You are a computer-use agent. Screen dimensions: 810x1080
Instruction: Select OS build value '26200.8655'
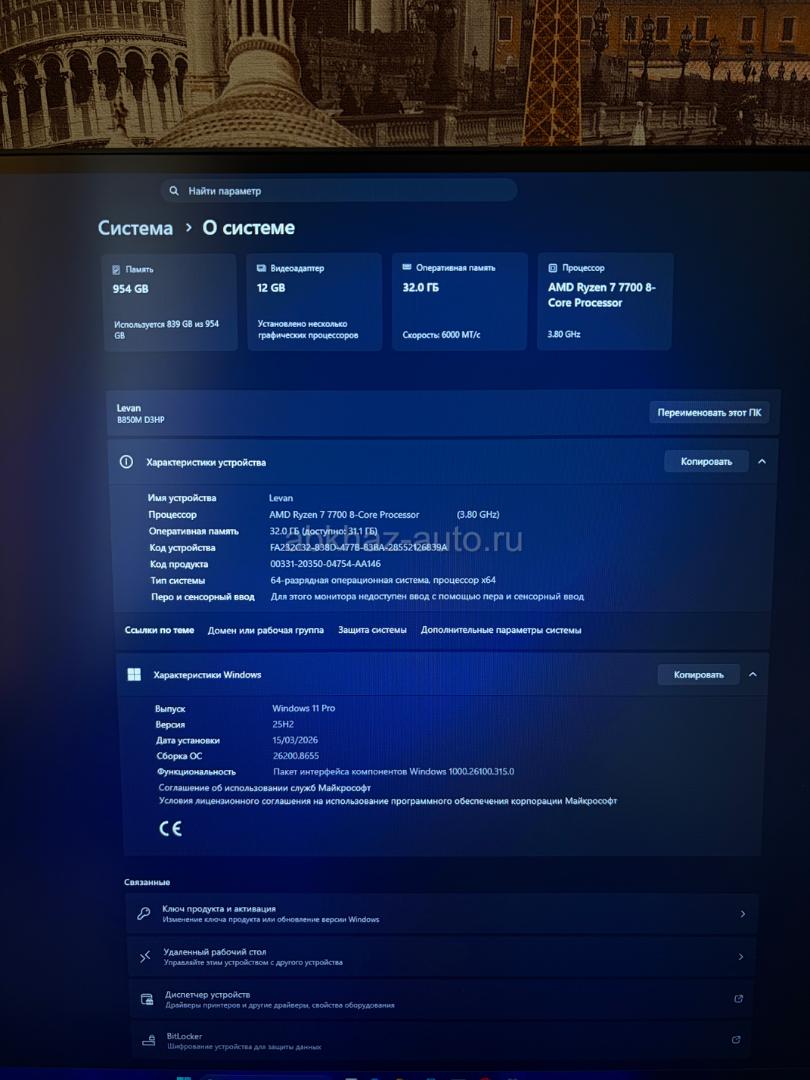[x=296, y=756]
